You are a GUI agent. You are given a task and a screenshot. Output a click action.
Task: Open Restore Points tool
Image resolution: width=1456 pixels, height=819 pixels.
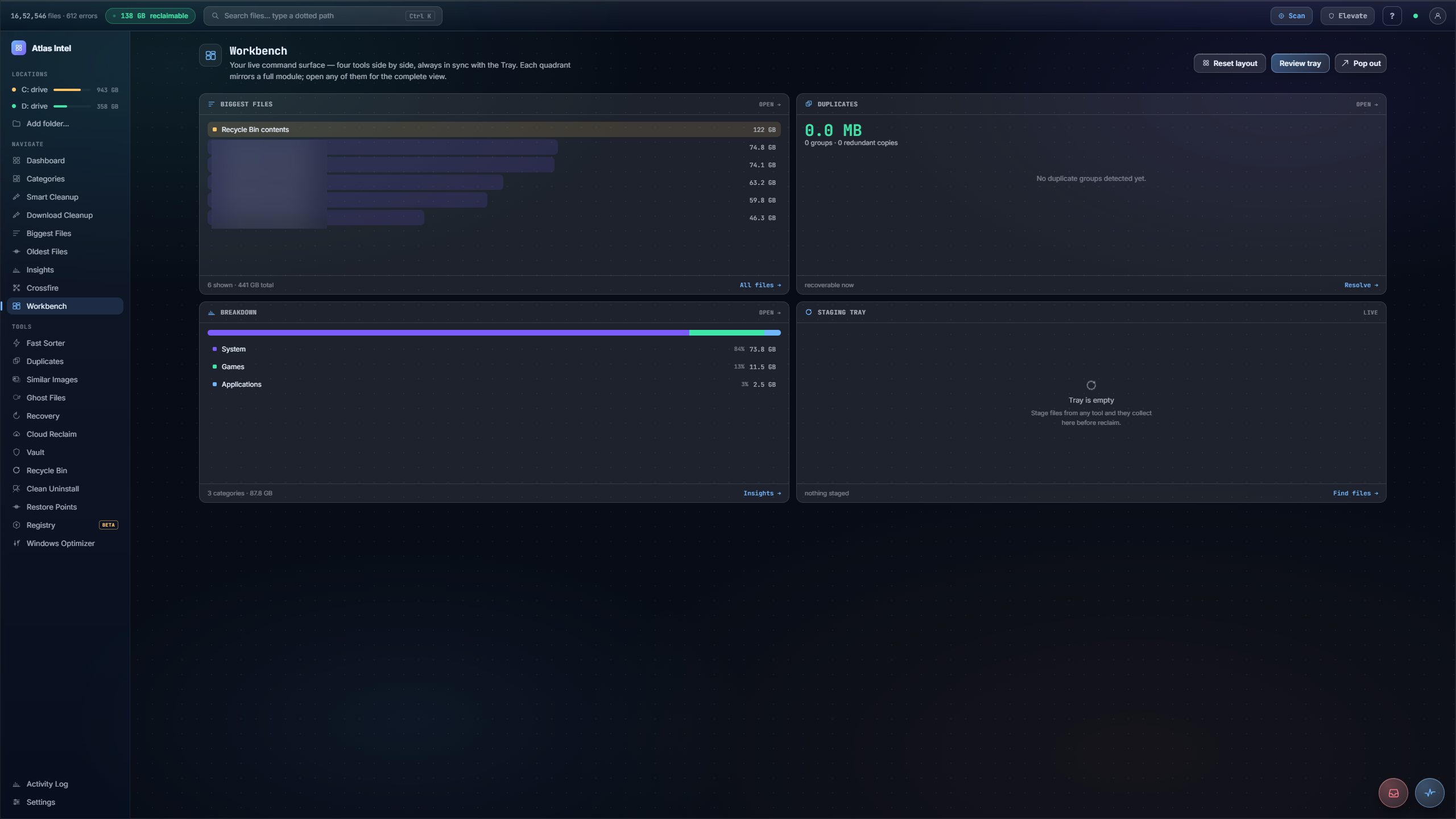pyautogui.click(x=65, y=507)
